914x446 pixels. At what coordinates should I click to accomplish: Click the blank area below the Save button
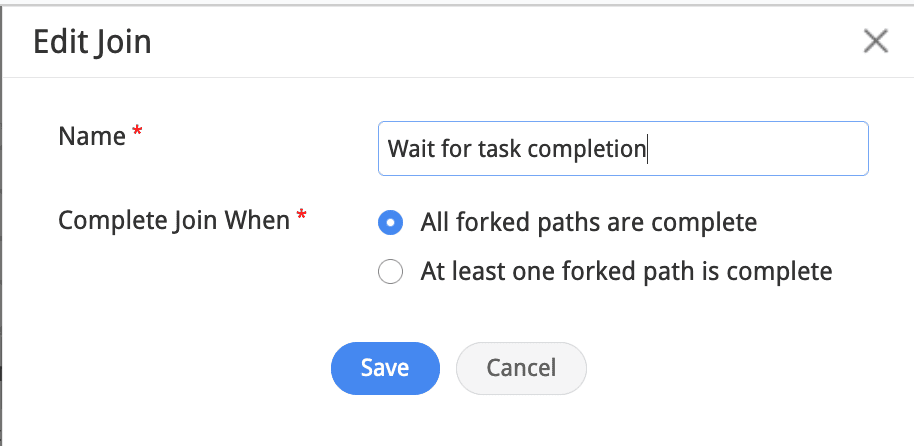(x=385, y=420)
